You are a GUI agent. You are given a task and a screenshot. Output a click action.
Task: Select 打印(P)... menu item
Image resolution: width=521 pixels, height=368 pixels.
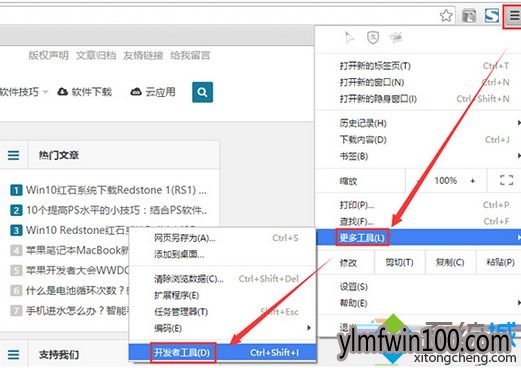pyautogui.click(x=418, y=205)
